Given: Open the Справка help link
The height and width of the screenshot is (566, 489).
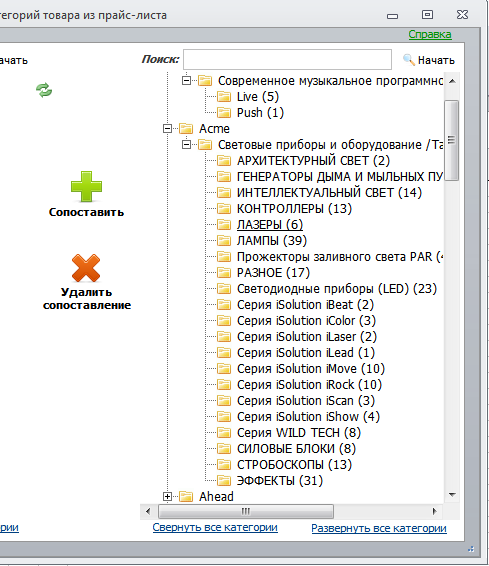Looking at the screenshot, I should (430, 34).
